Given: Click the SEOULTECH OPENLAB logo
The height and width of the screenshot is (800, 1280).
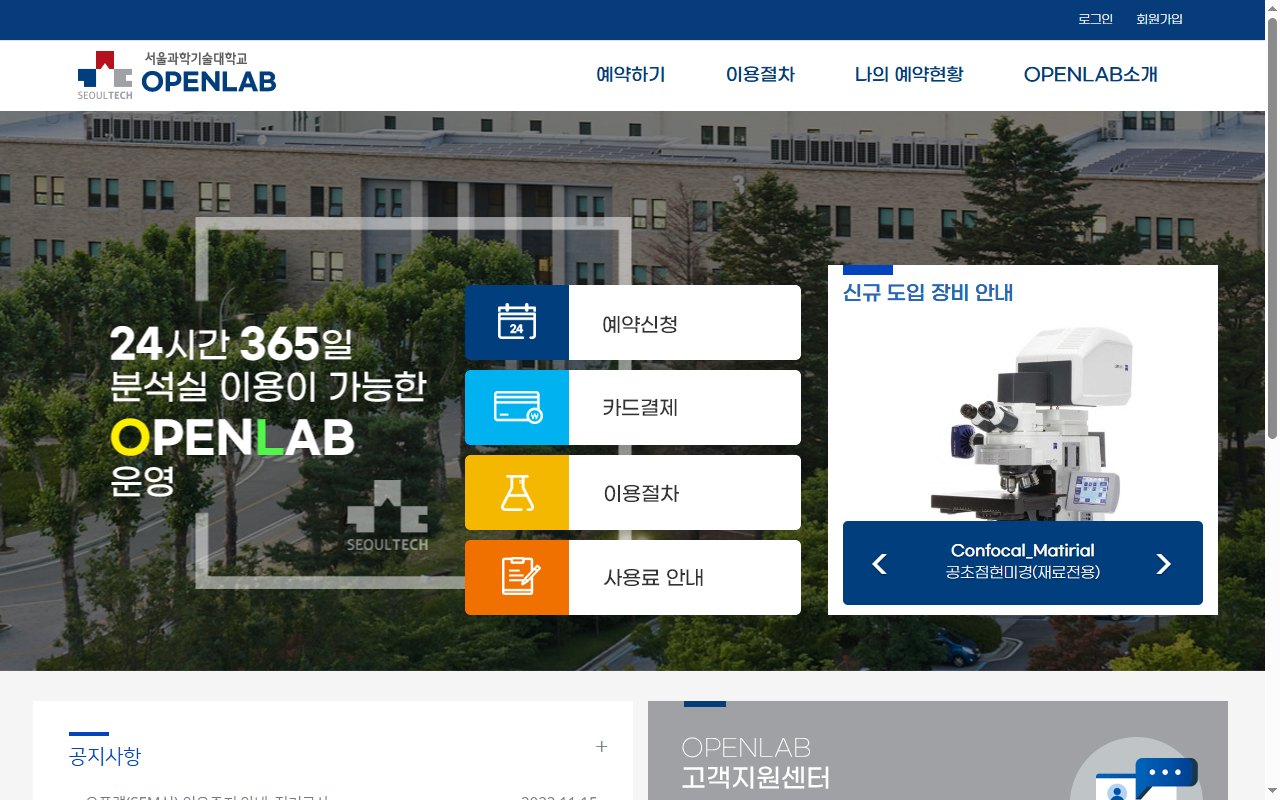Looking at the screenshot, I should (x=177, y=75).
